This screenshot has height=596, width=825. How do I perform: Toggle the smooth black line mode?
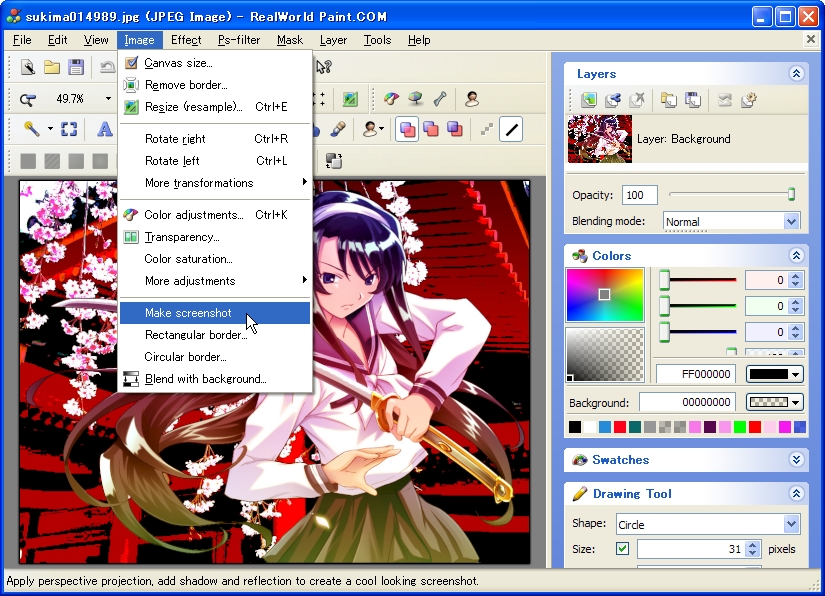(511, 129)
